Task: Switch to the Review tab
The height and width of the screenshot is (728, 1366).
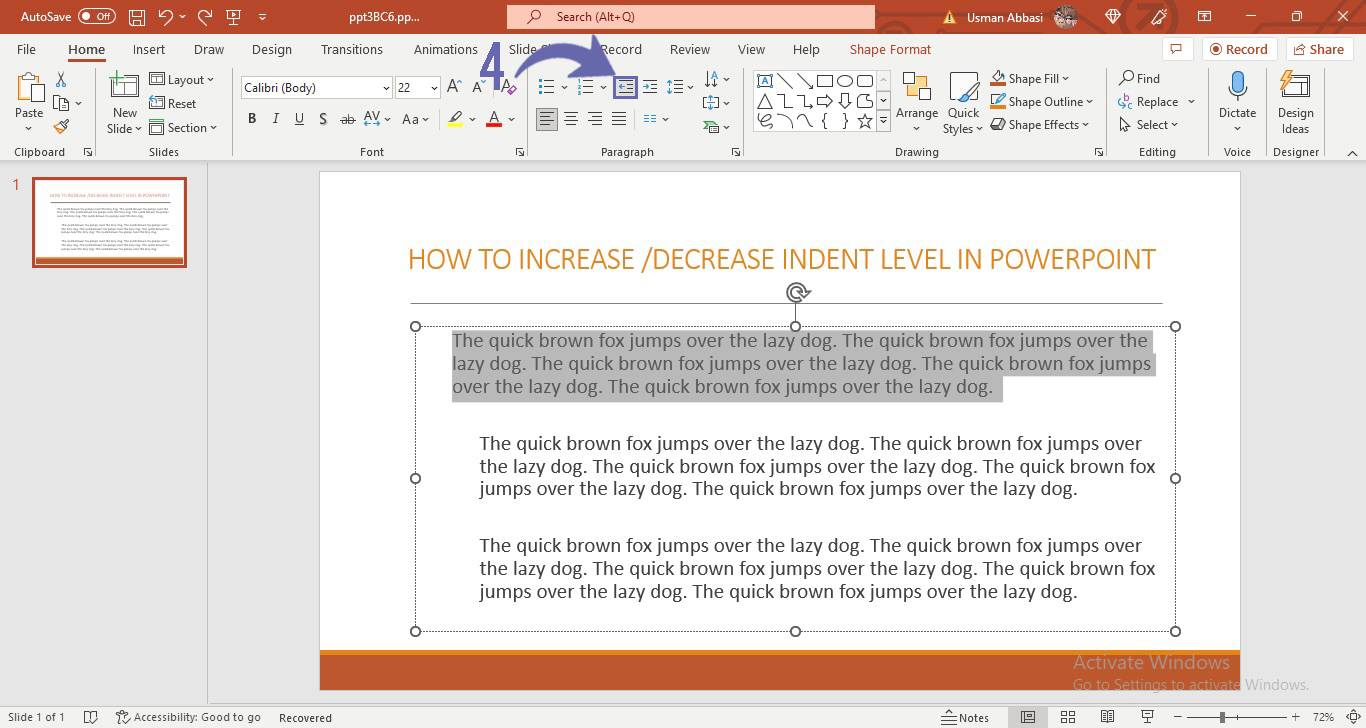Action: [690, 49]
